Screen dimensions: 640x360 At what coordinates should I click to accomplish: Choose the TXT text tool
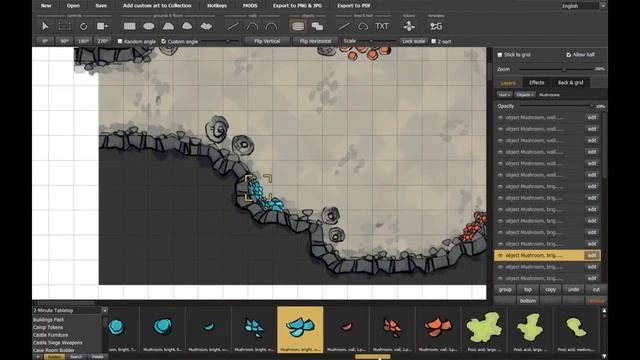point(382,26)
